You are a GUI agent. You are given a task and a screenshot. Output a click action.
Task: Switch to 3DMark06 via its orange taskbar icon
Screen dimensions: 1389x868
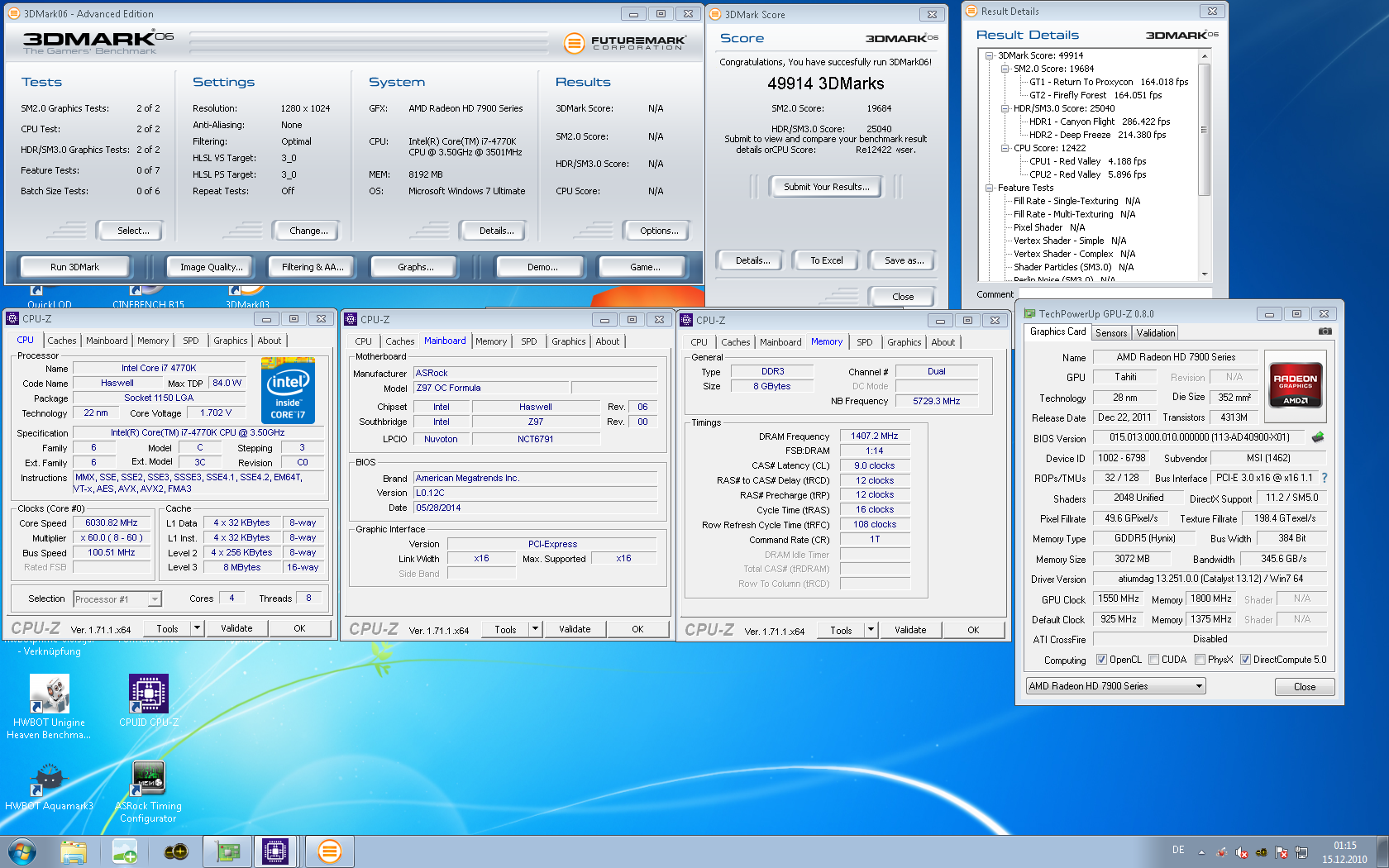coord(329,851)
